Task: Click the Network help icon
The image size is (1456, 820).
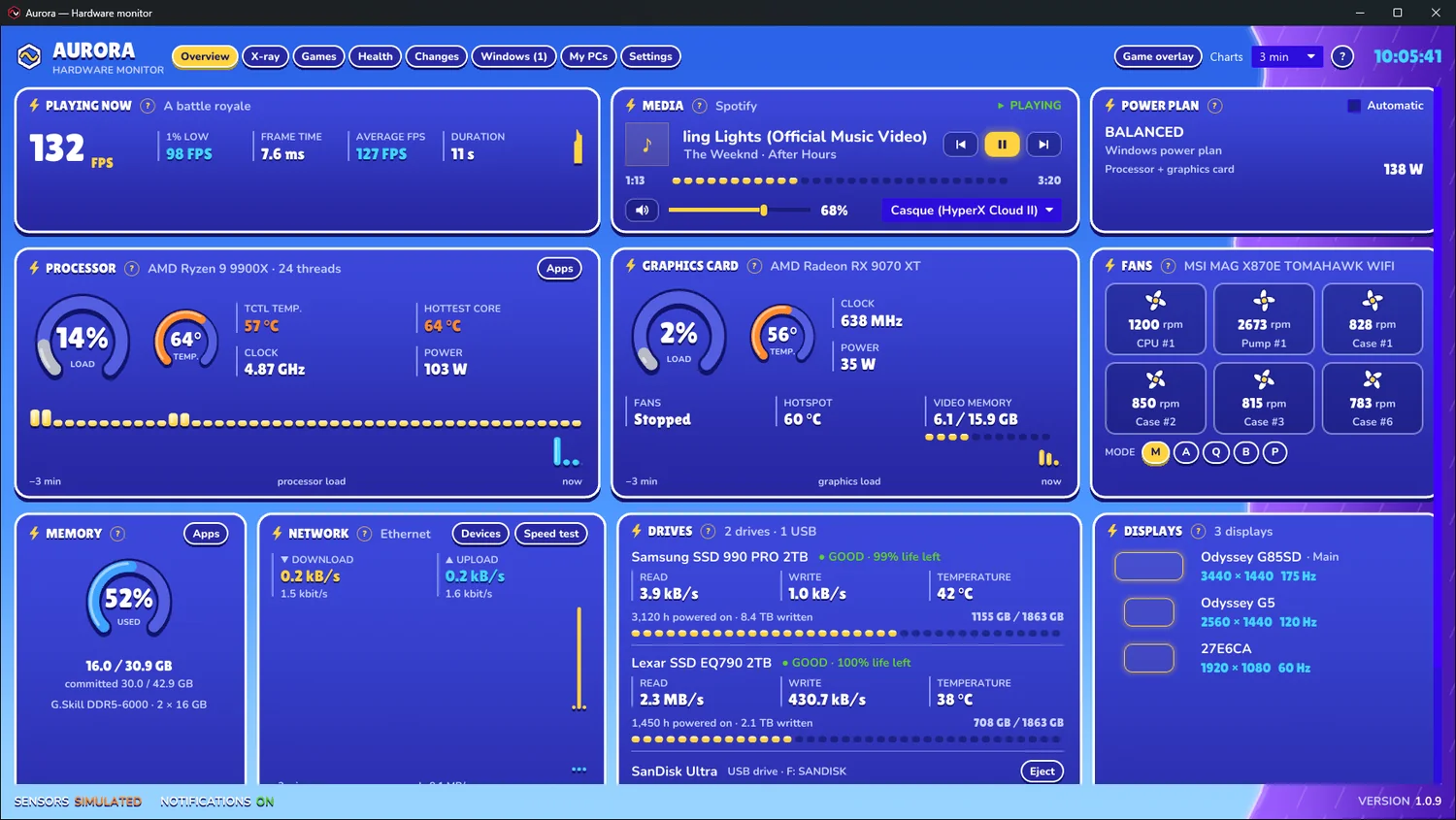Action: click(365, 534)
